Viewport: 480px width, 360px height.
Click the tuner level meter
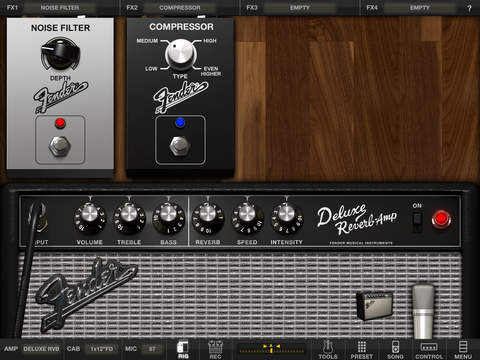click(x=272, y=349)
